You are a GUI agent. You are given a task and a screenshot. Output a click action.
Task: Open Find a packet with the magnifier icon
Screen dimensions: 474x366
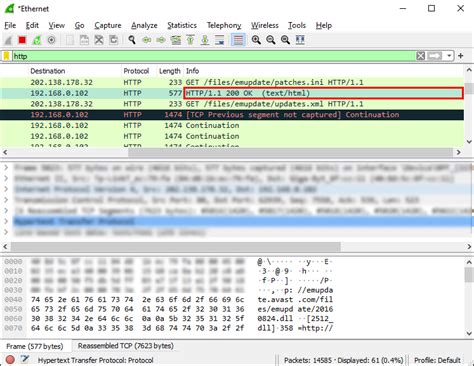[132, 40]
